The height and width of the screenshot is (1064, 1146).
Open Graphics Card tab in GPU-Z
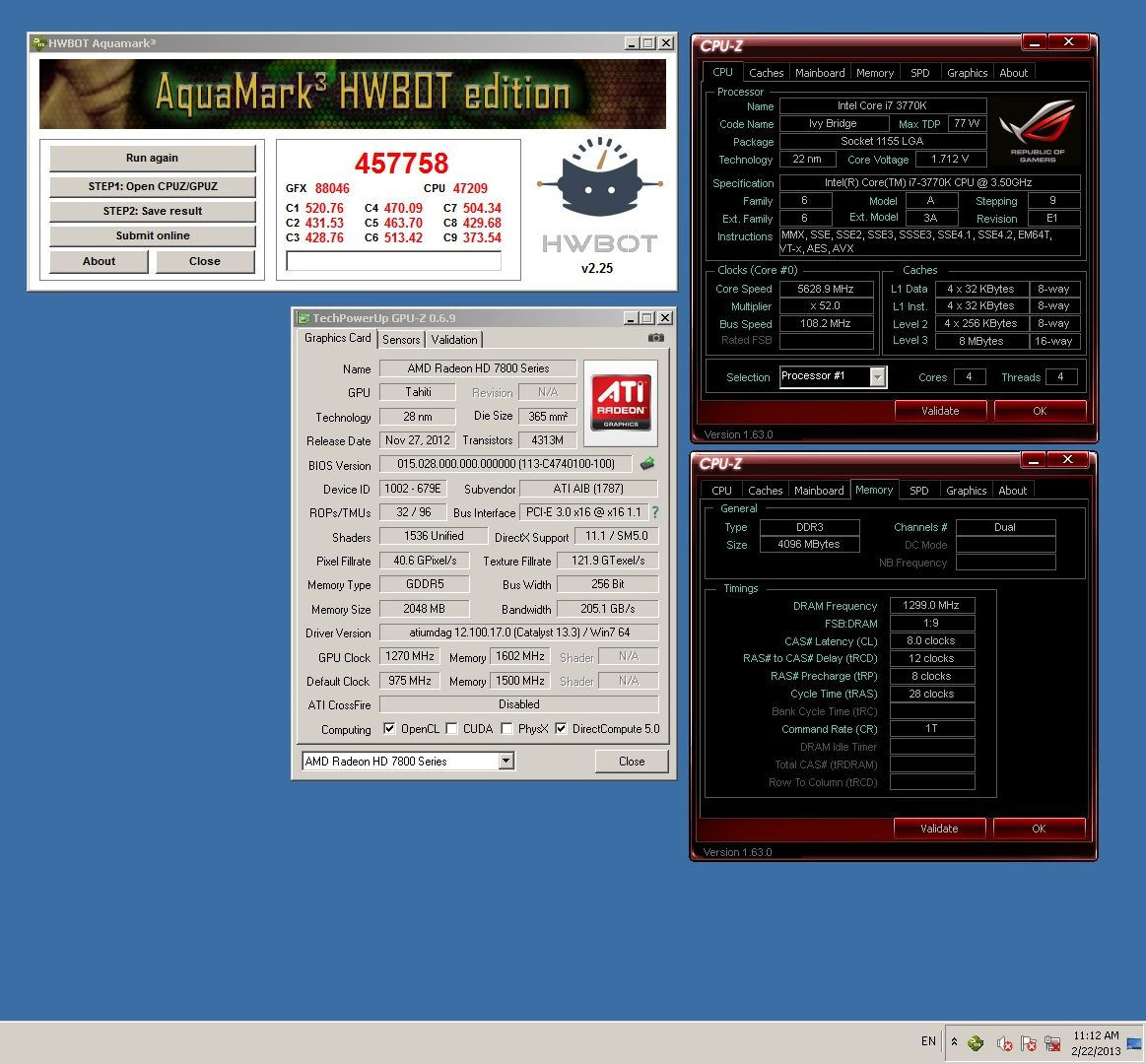(338, 338)
